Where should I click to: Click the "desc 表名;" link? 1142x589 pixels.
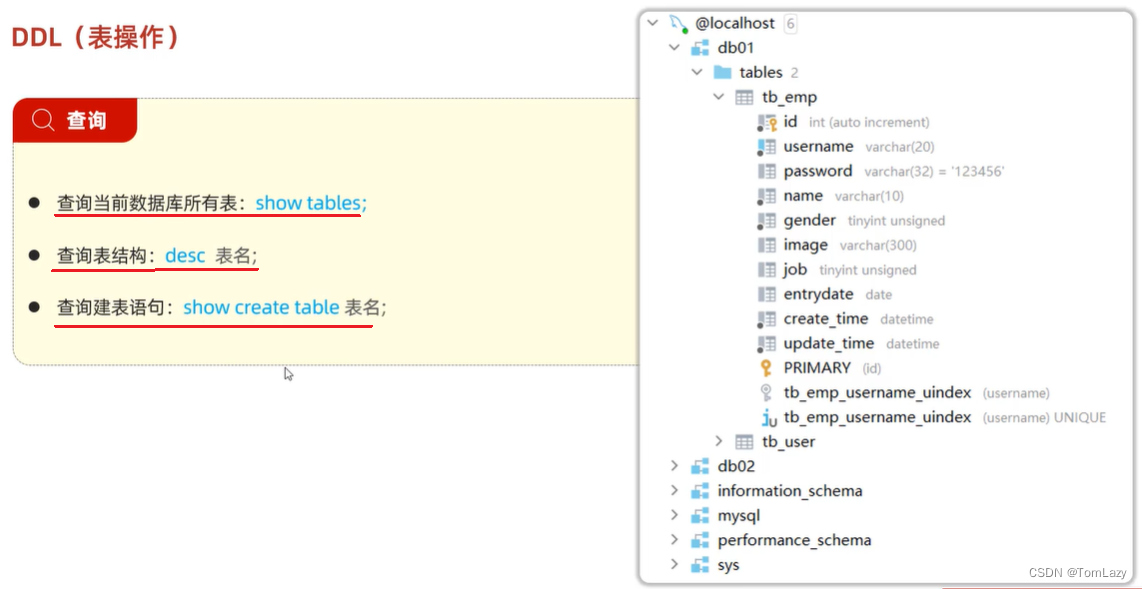point(212,255)
